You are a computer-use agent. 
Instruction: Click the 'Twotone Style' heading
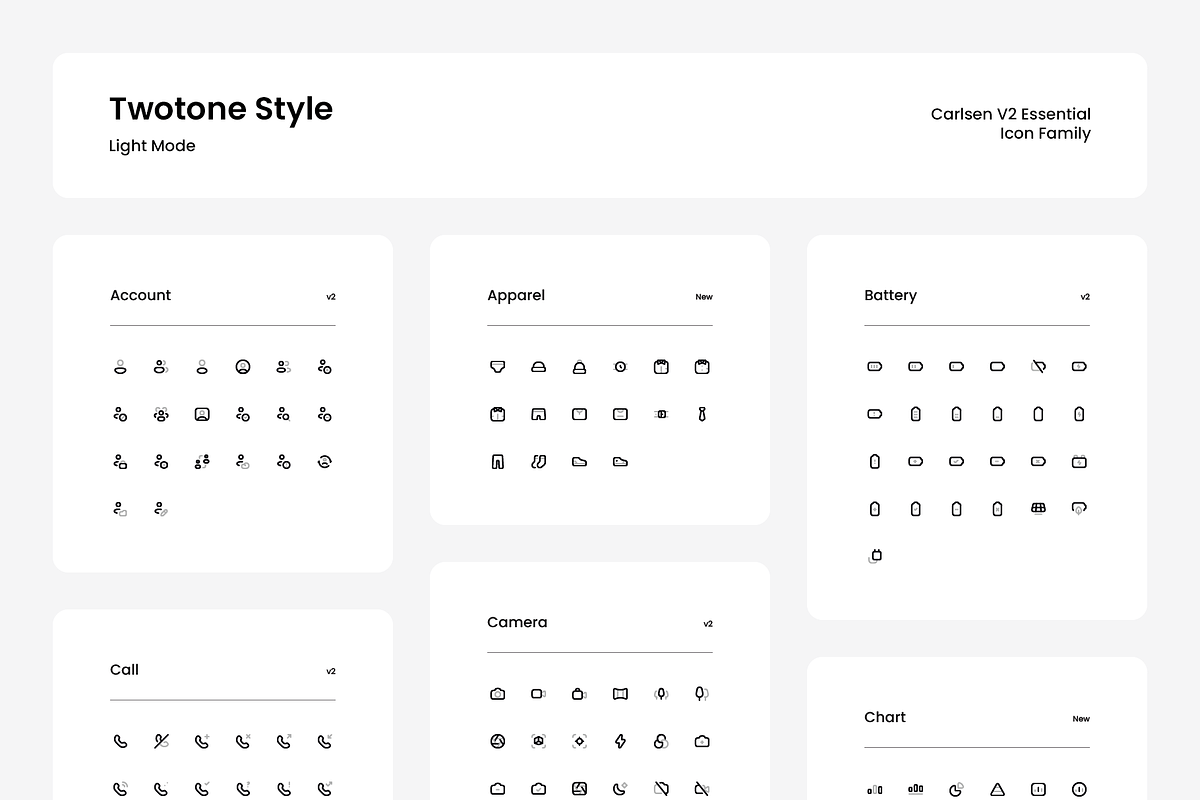tap(221, 108)
